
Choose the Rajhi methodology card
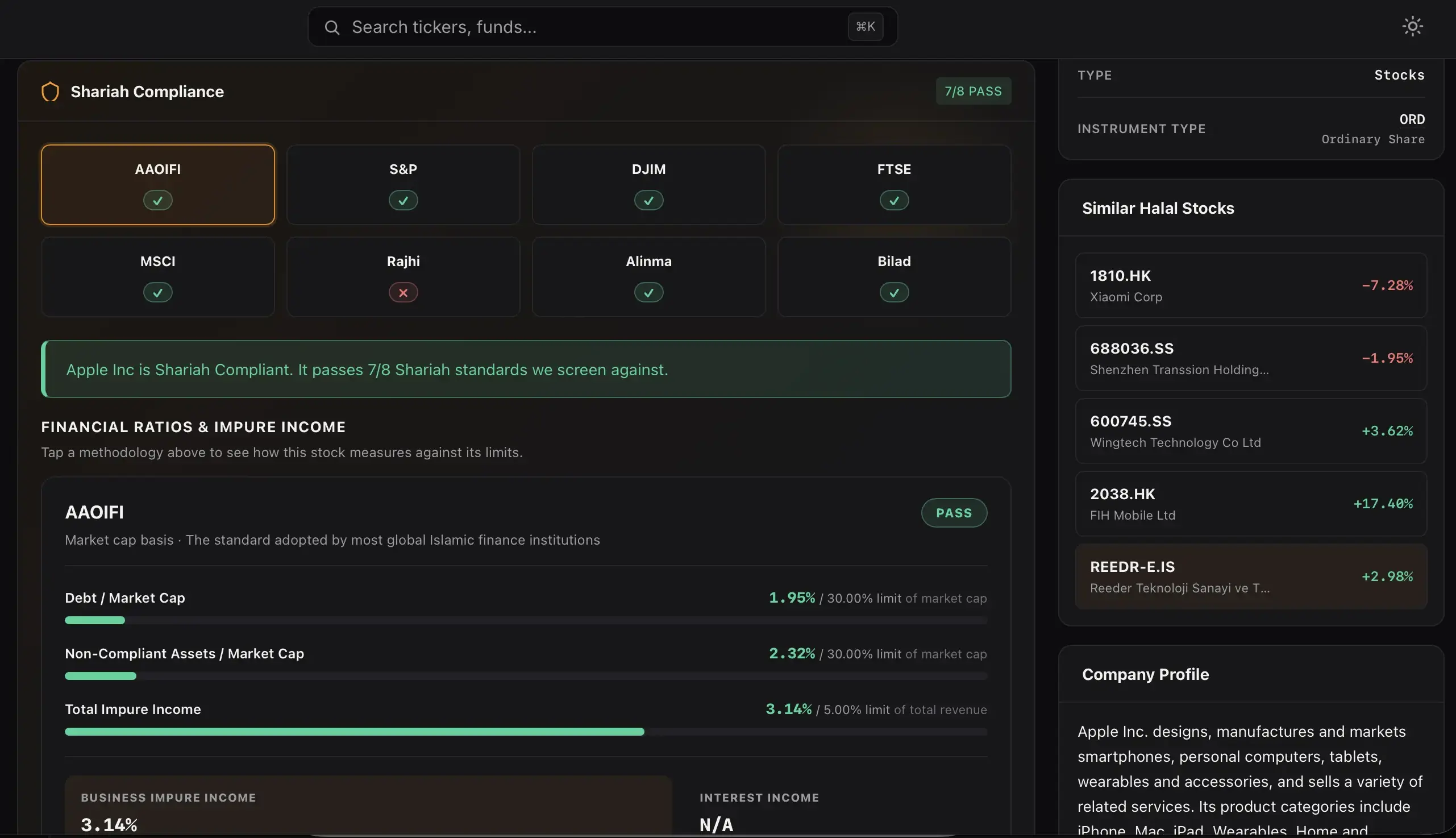(403, 277)
